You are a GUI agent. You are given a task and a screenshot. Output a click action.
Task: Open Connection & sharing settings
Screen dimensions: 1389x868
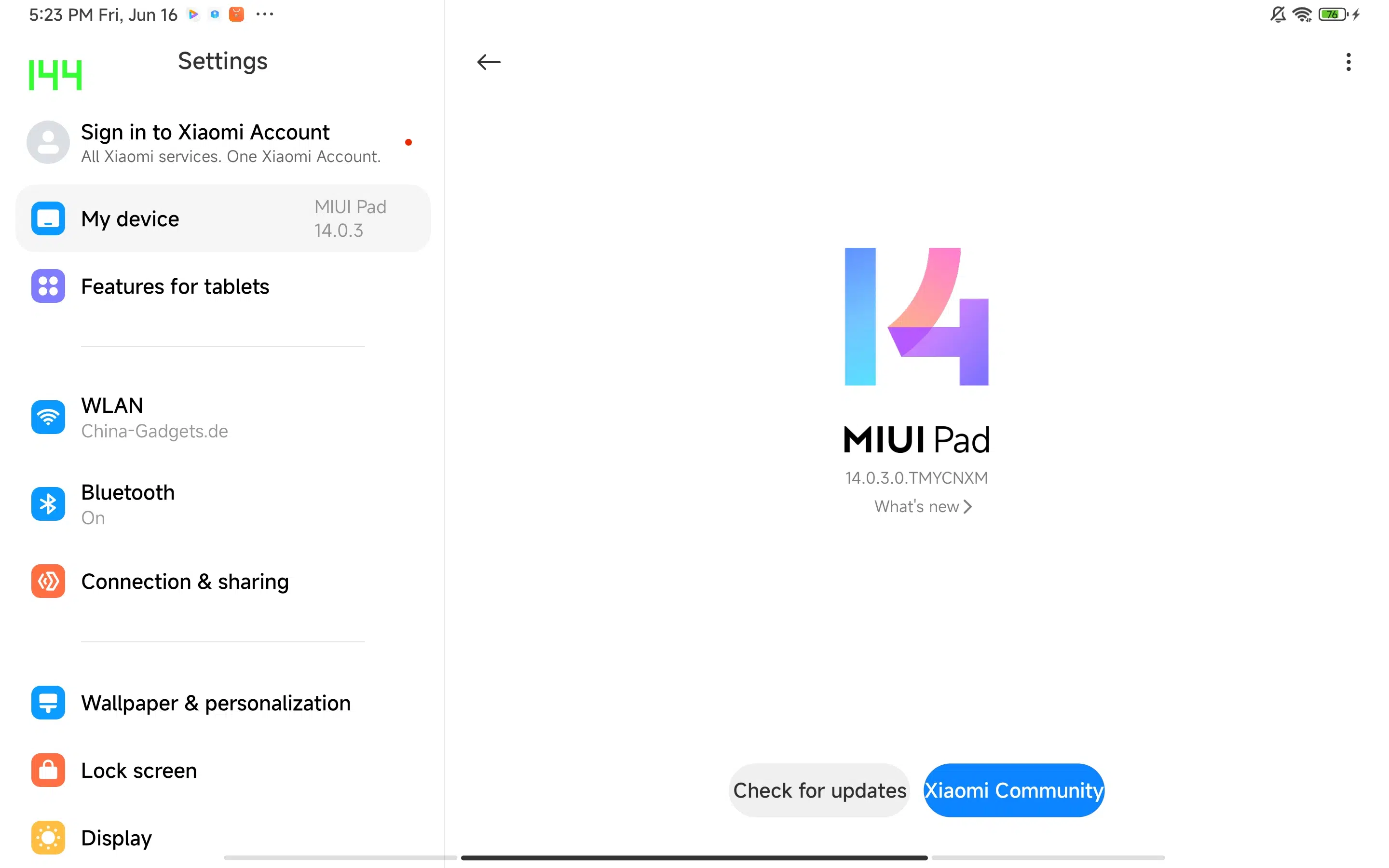[223, 582]
